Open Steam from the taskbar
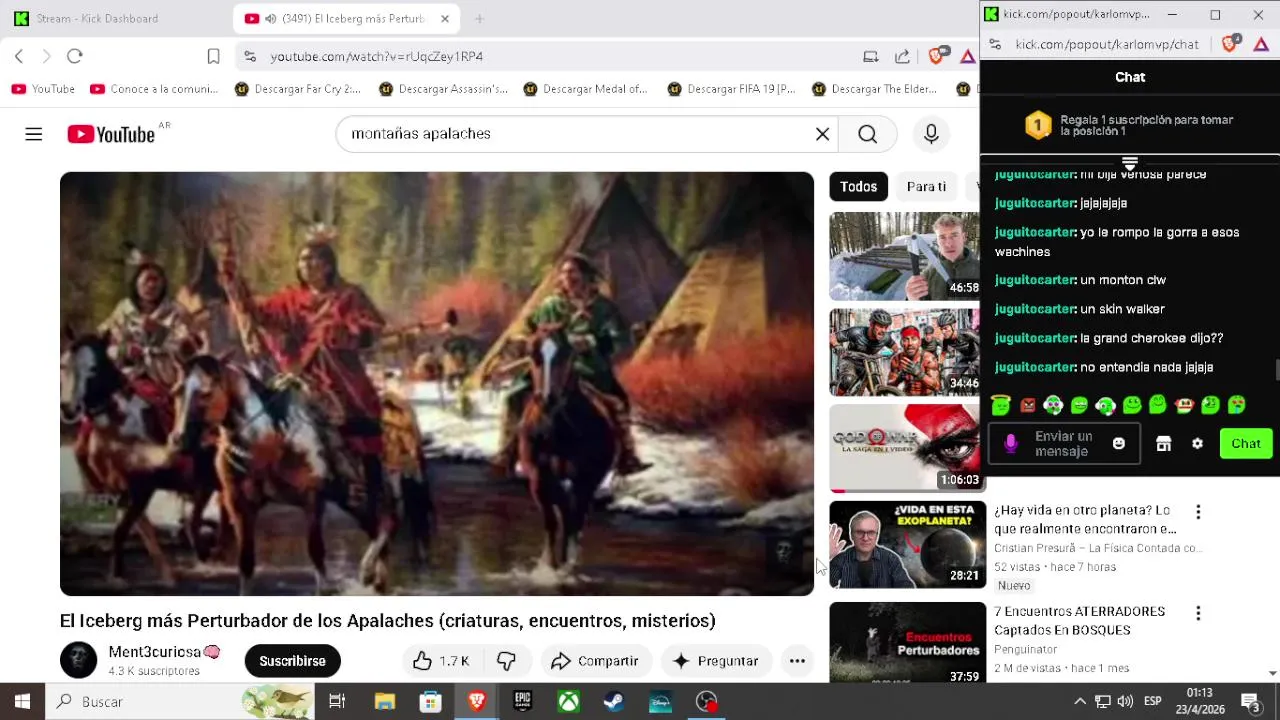 coord(614,702)
